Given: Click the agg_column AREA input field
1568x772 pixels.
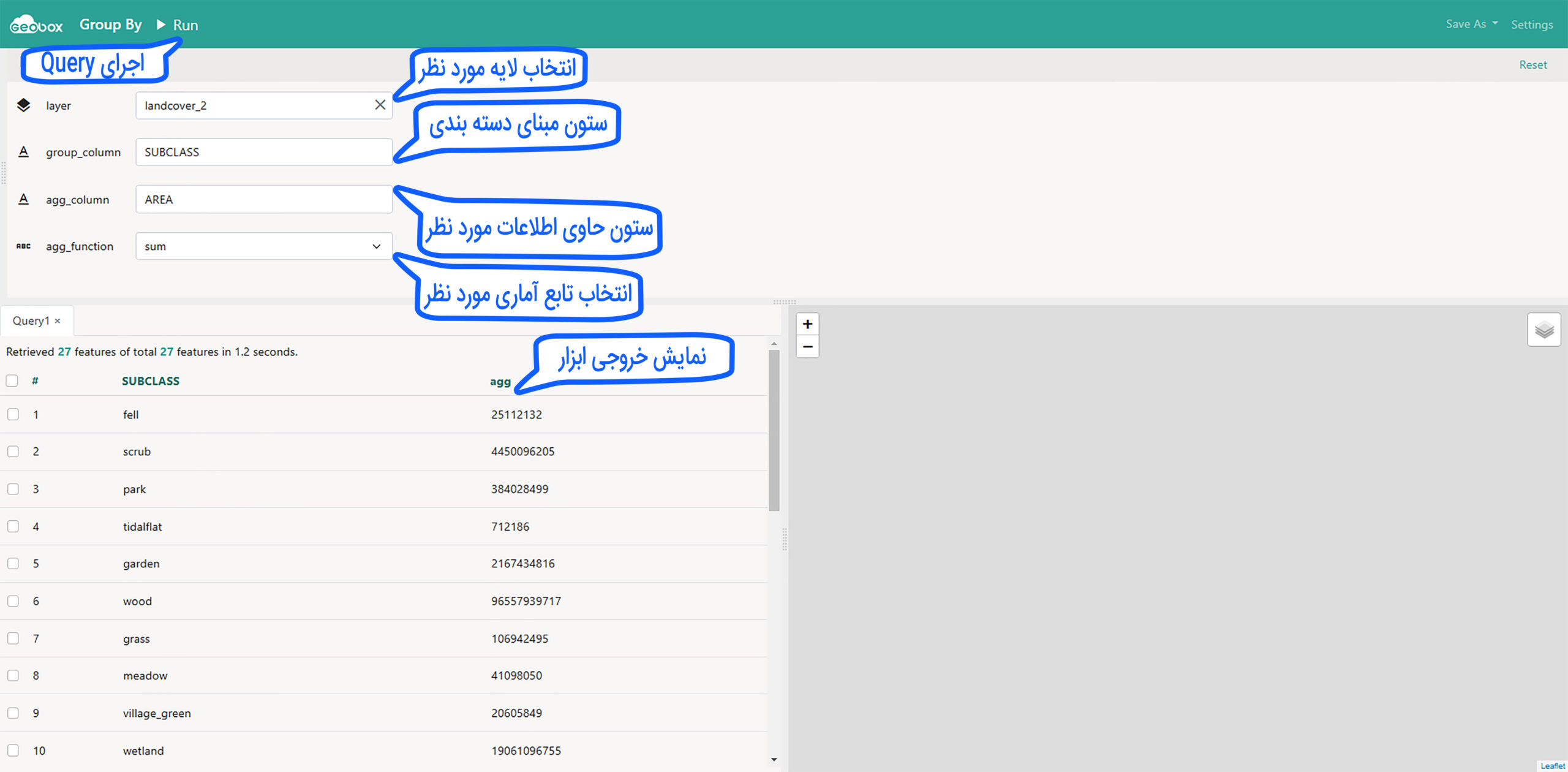Looking at the screenshot, I should click(263, 200).
